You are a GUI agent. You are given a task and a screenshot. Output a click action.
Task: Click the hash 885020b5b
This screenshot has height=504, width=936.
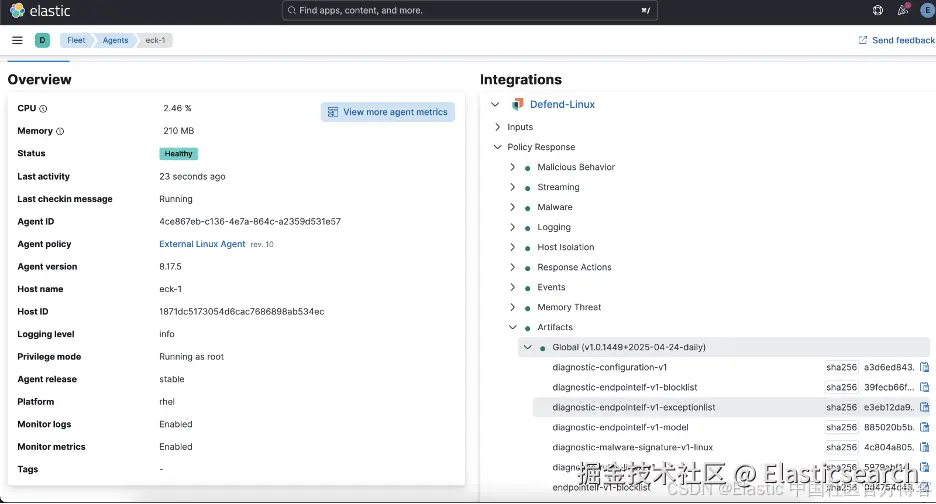coord(889,428)
